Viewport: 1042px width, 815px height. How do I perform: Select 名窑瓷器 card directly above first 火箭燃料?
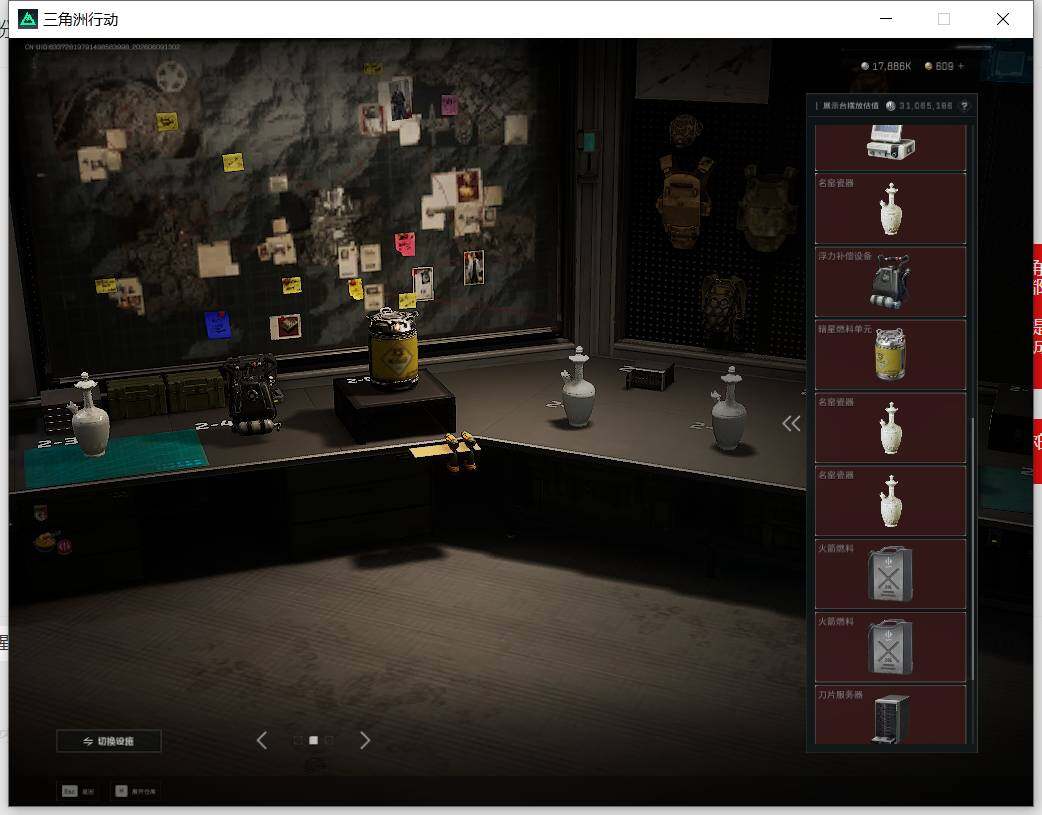(890, 501)
